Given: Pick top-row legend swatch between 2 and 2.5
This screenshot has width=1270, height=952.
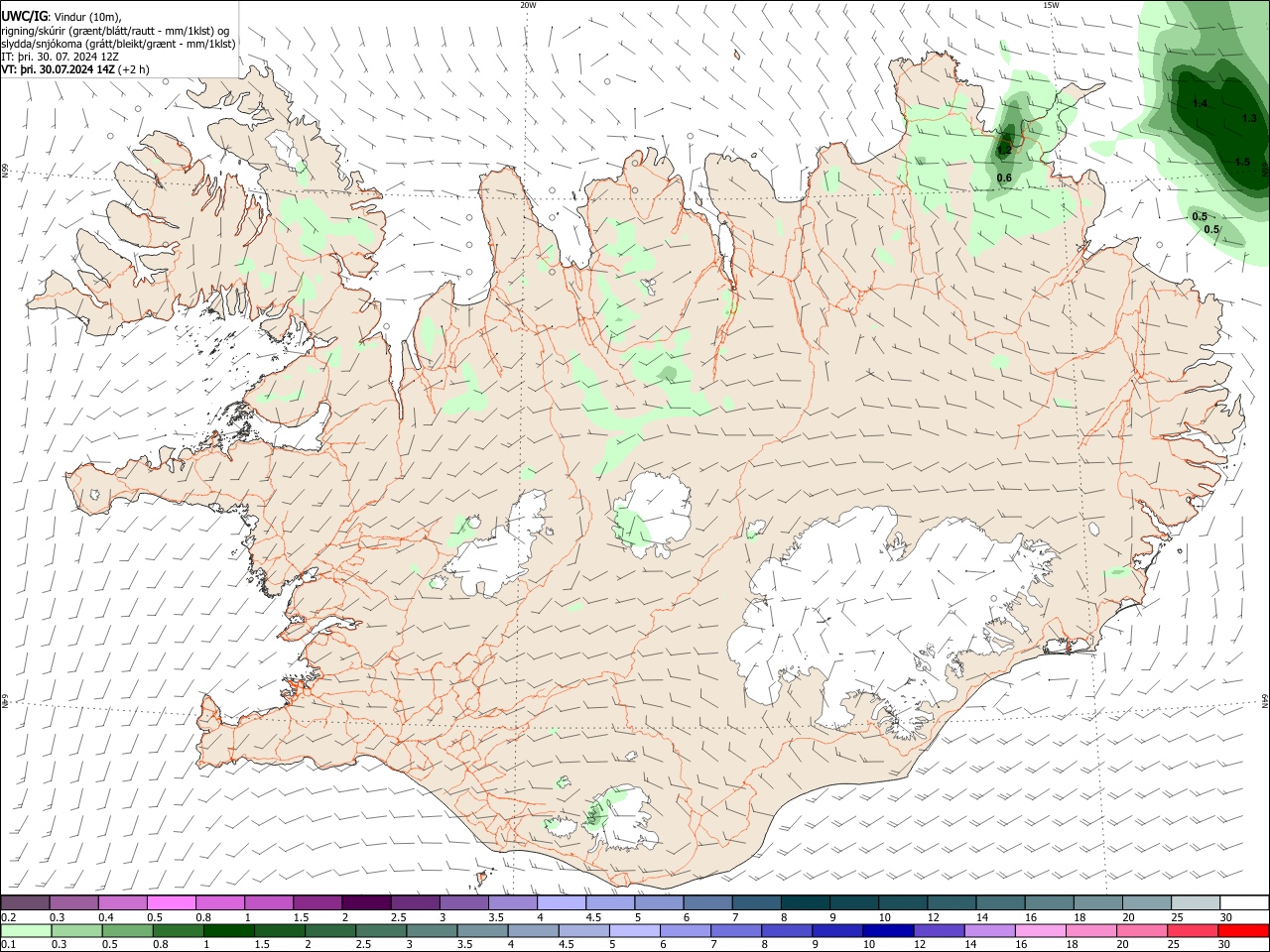Looking at the screenshot, I should (x=366, y=903).
